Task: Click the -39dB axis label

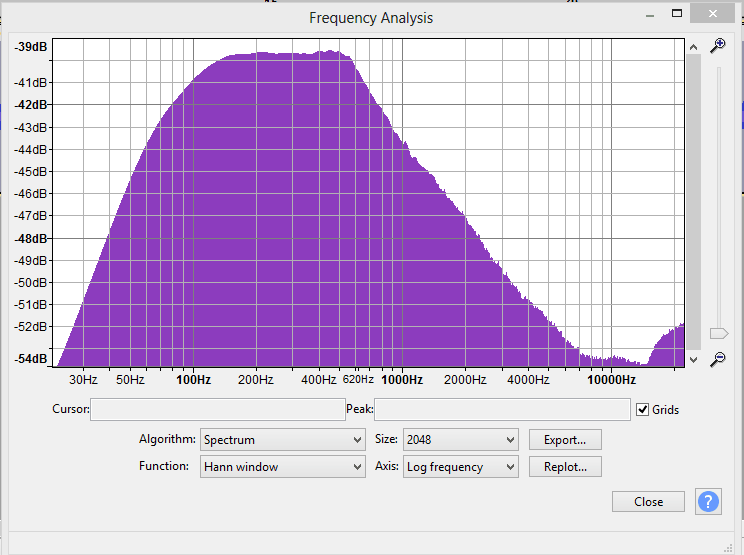Action: coord(31,46)
